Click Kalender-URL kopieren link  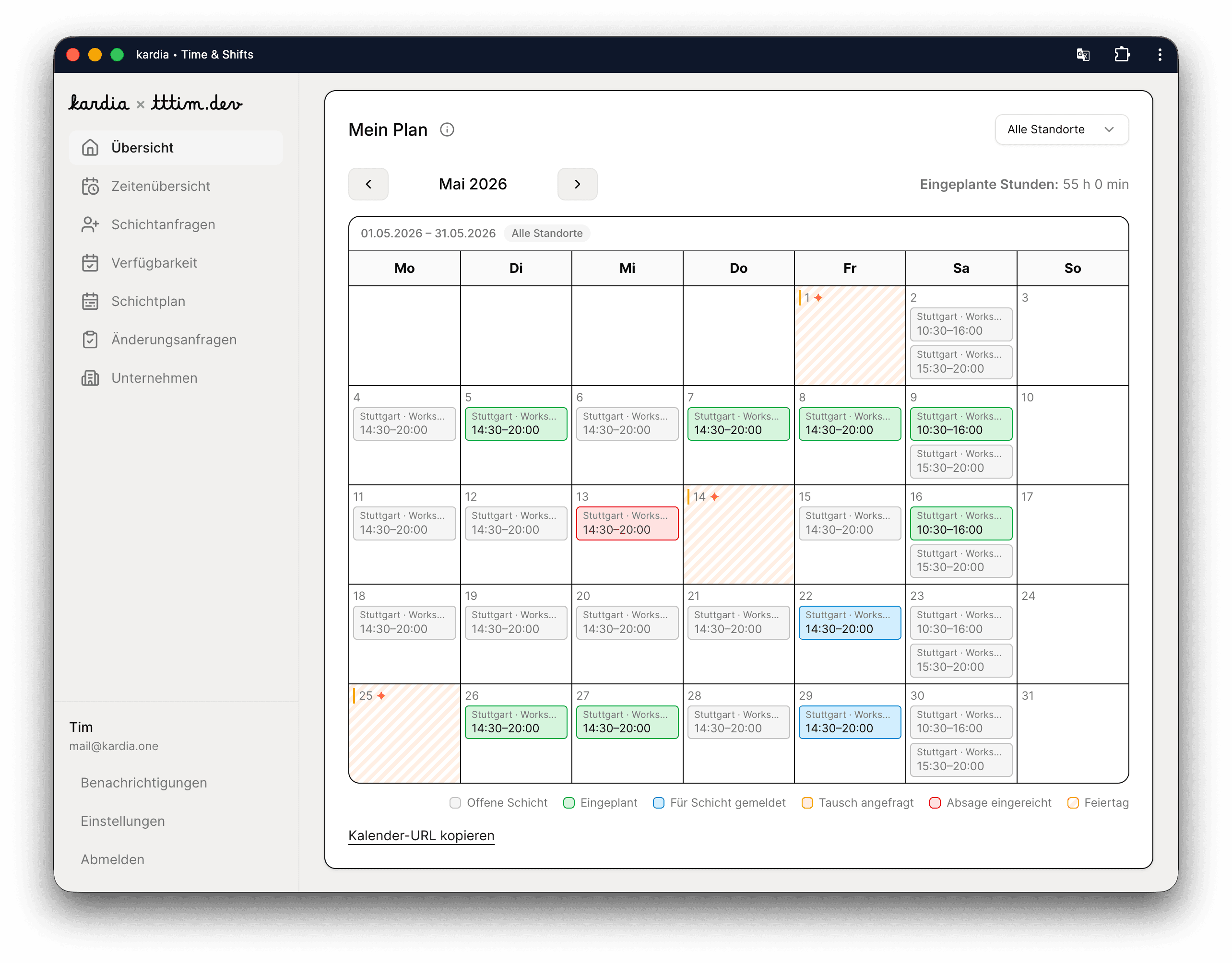tap(421, 835)
